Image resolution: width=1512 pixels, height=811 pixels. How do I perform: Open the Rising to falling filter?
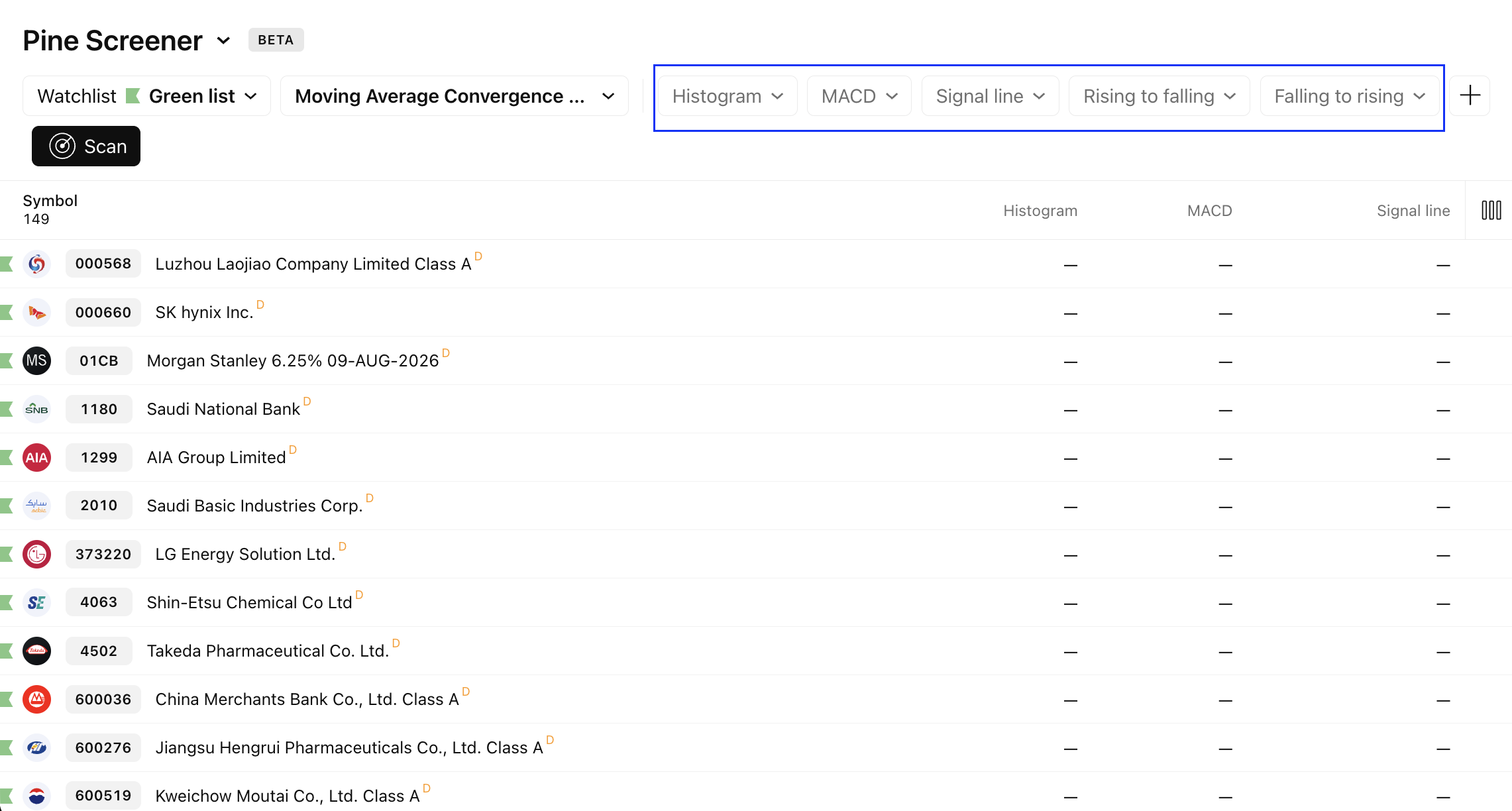[1159, 96]
